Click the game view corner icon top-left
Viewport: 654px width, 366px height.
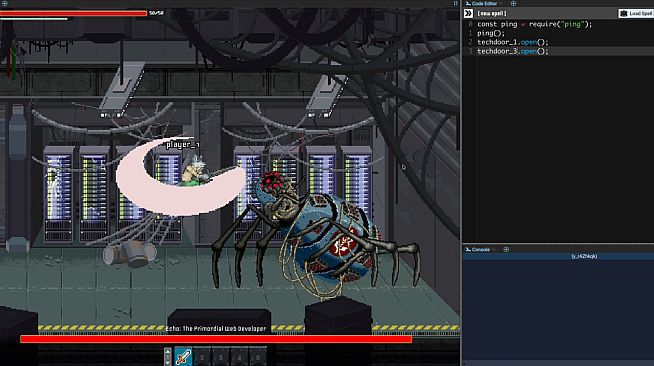coord(5,3)
